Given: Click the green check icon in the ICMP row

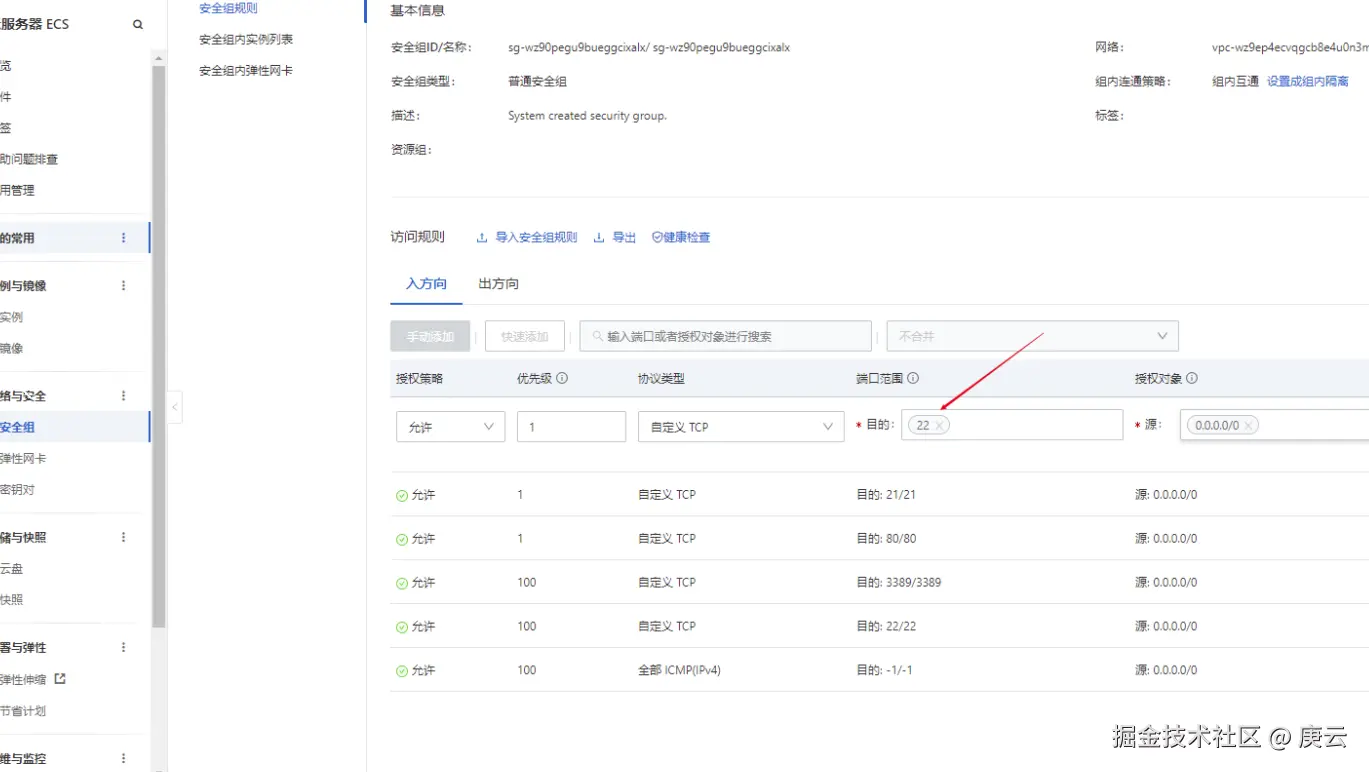Looking at the screenshot, I should (402, 671).
